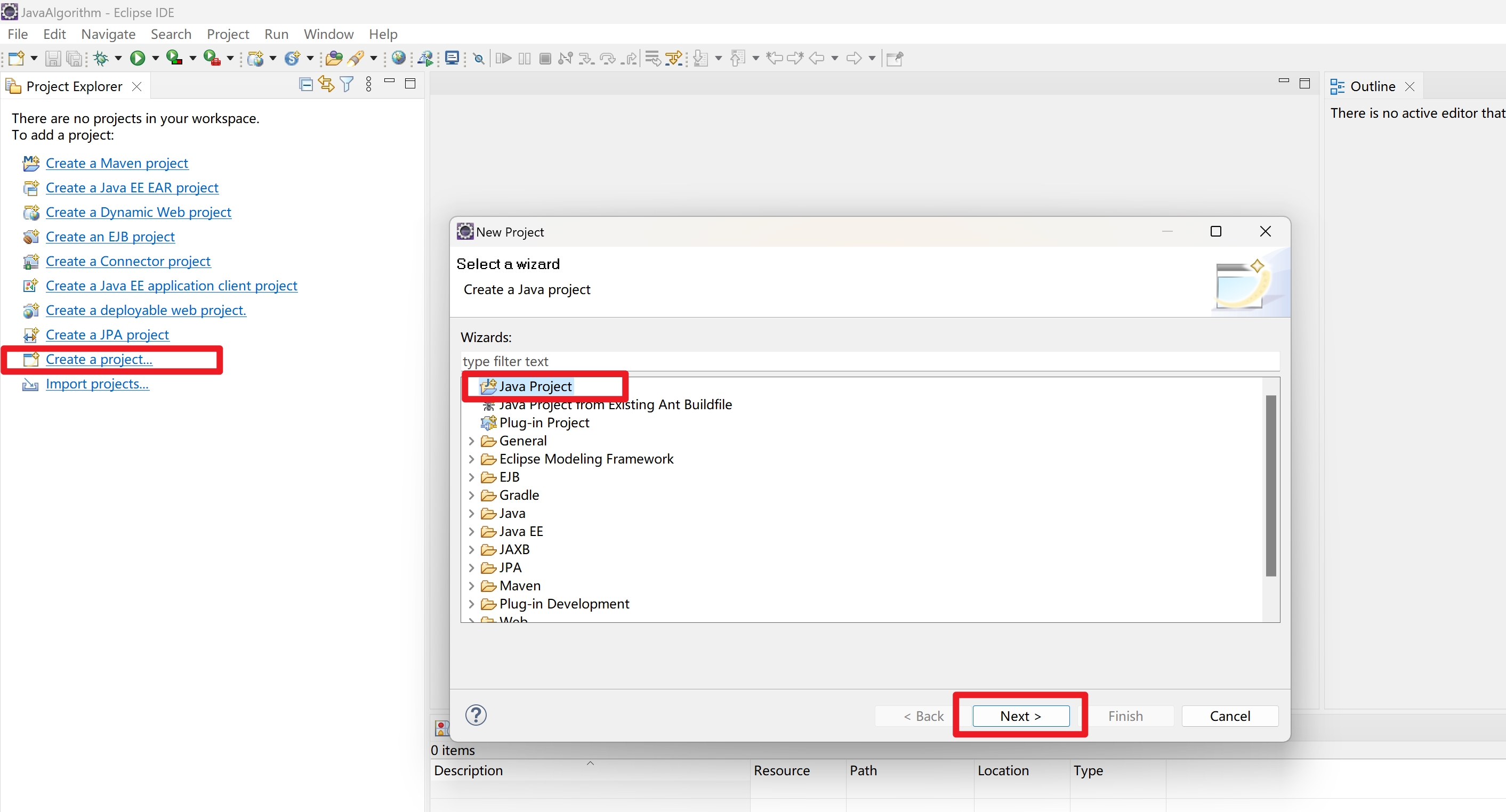
Task: Click Create a Dynamic Web project link
Action: pyautogui.click(x=138, y=212)
